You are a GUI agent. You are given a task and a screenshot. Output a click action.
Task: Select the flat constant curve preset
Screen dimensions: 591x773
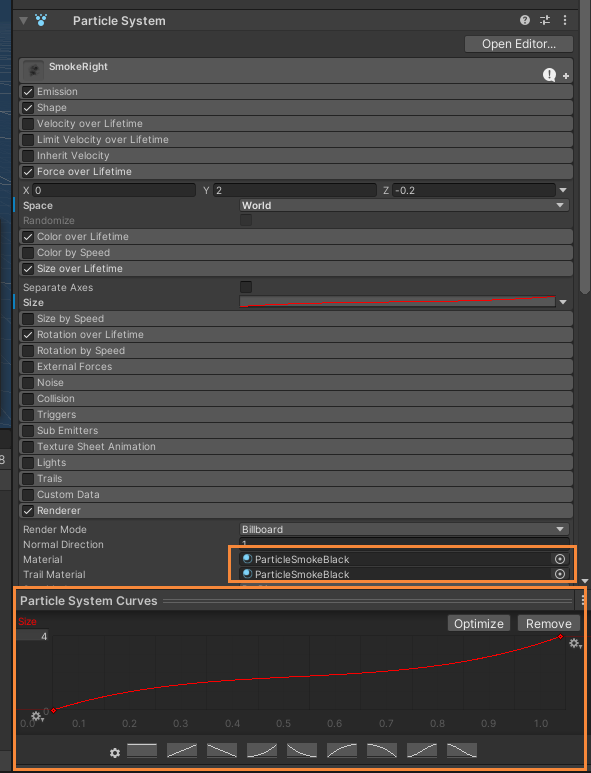click(142, 750)
